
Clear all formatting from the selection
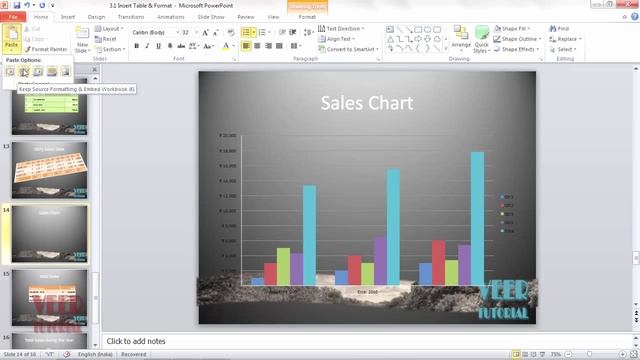click(231, 32)
